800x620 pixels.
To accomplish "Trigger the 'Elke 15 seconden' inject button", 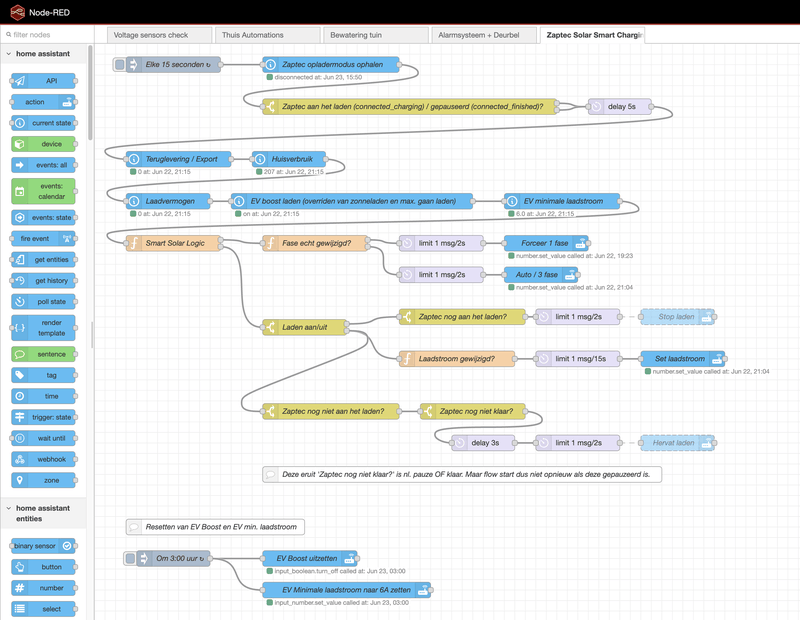I will (x=119, y=64).
